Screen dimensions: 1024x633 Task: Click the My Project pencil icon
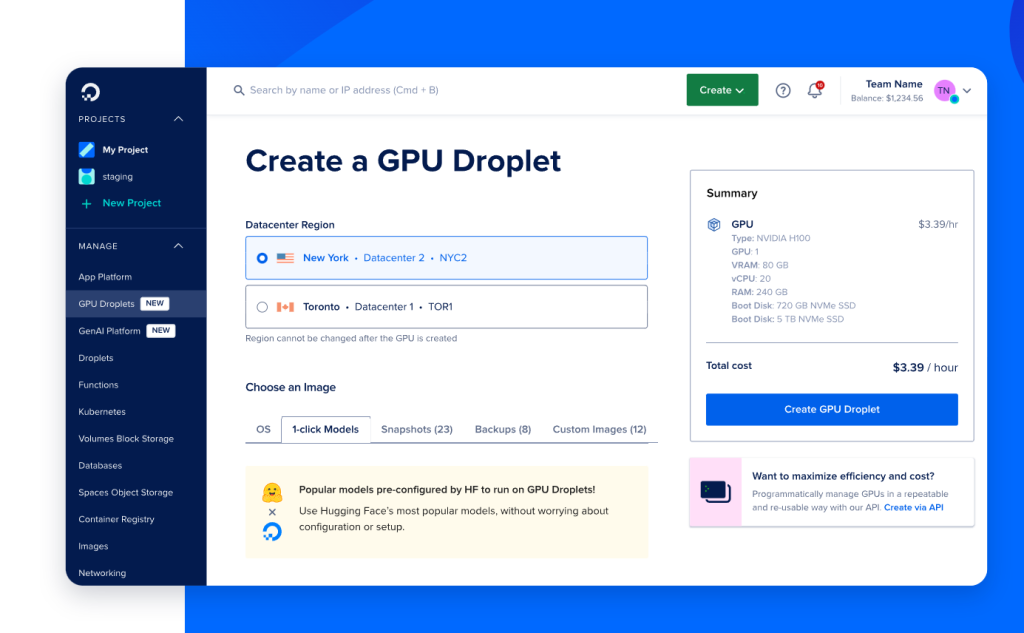pos(86,150)
